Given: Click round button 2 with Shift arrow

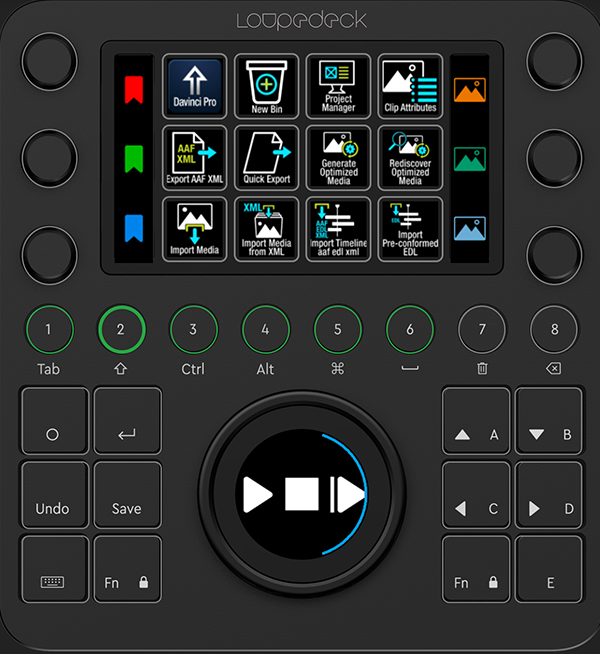Looking at the screenshot, I should coord(122,330).
